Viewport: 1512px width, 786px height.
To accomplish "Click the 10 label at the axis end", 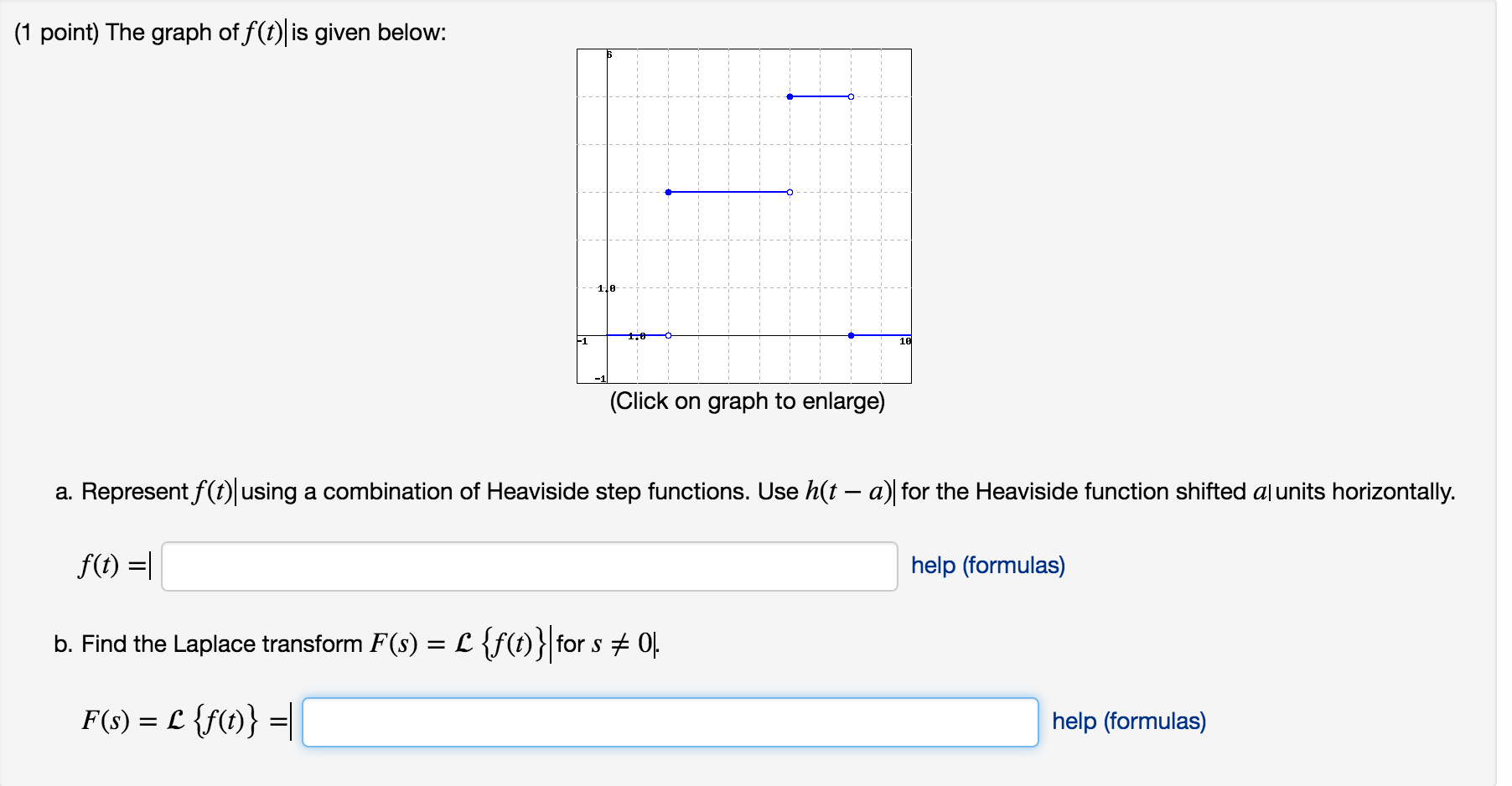I will [904, 341].
